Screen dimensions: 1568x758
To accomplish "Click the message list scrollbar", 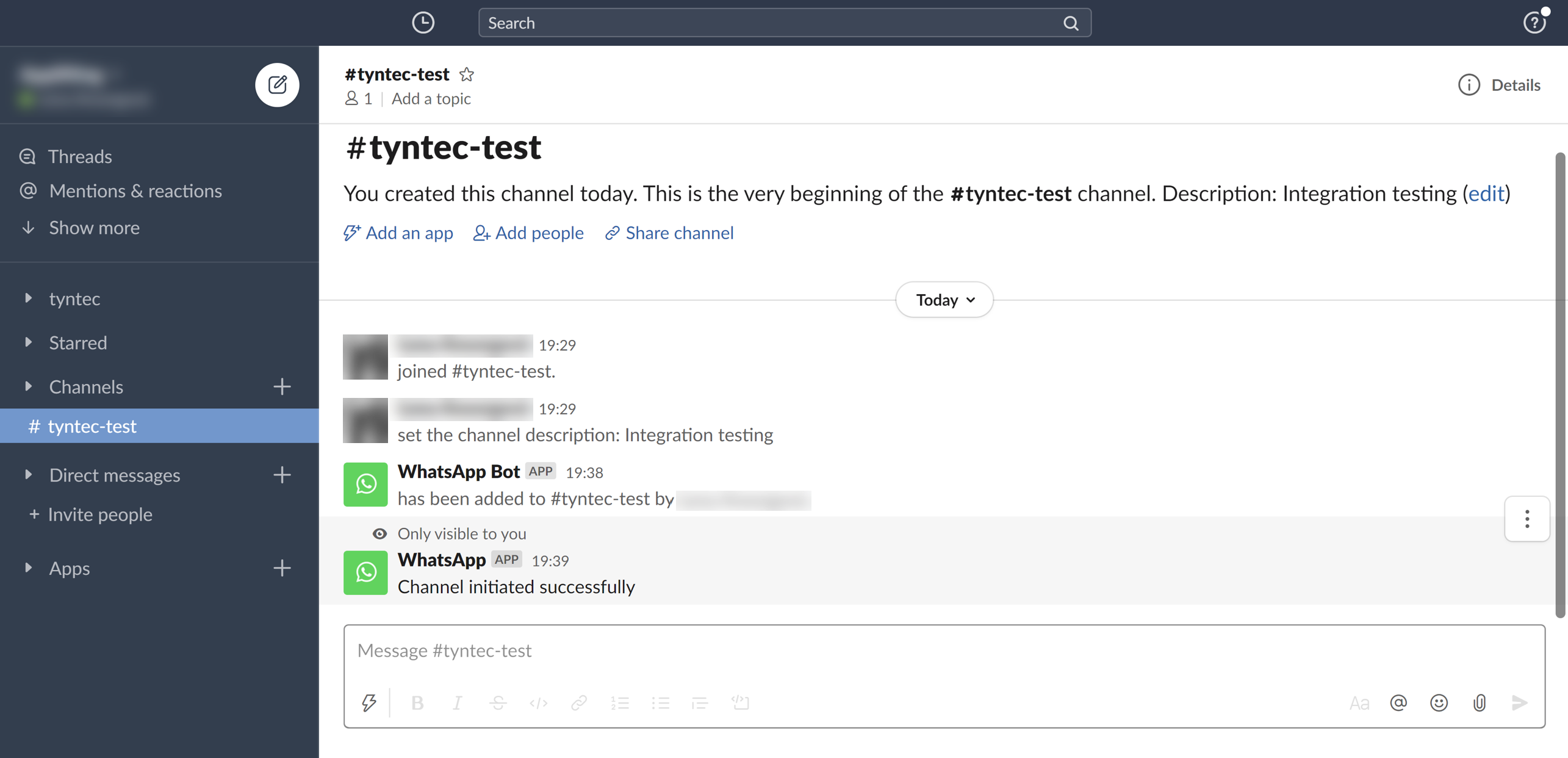I will pyautogui.click(x=1561, y=384).
